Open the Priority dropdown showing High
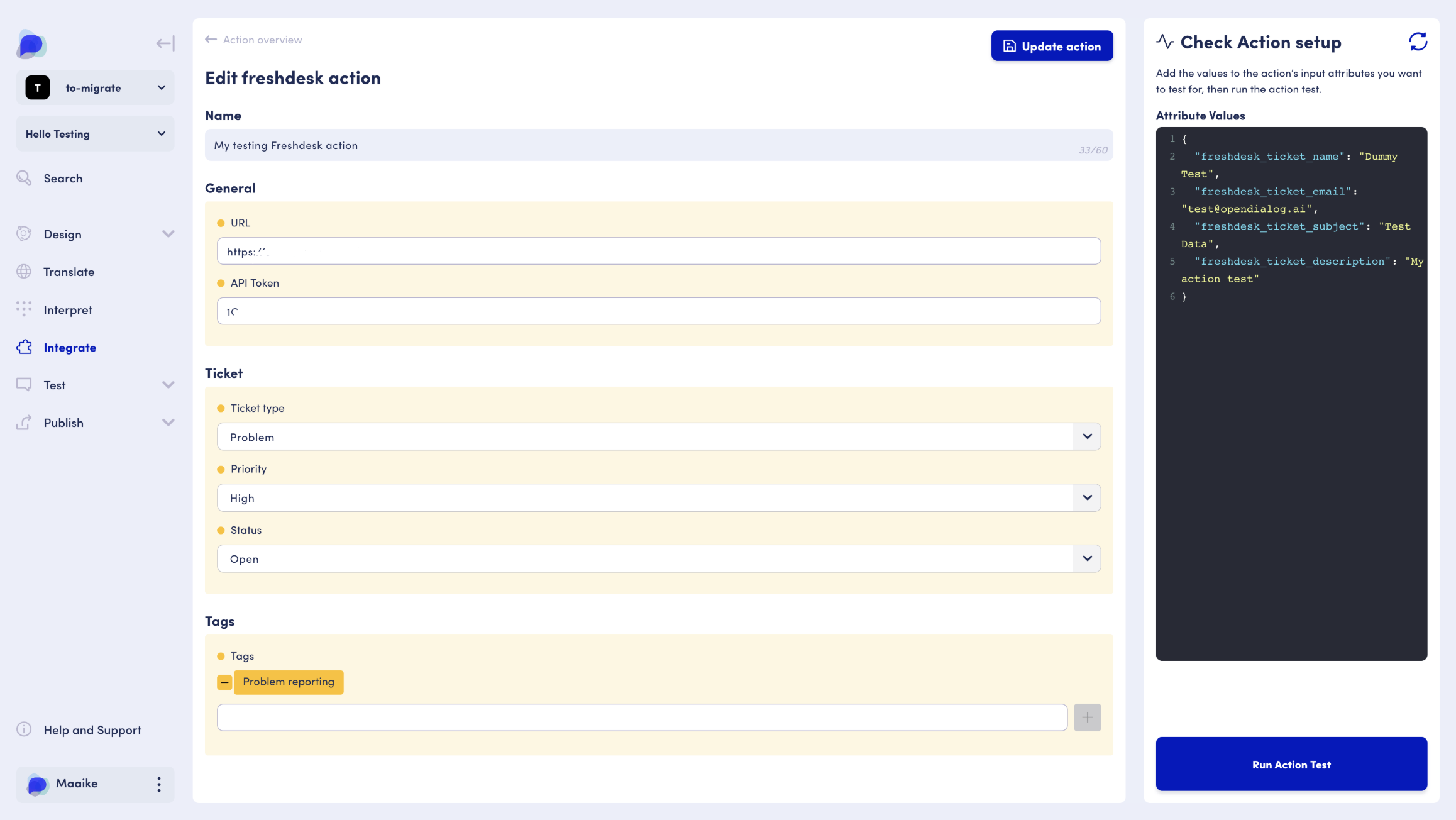This screenshot has height=820, width=1456. coord(658,498)
